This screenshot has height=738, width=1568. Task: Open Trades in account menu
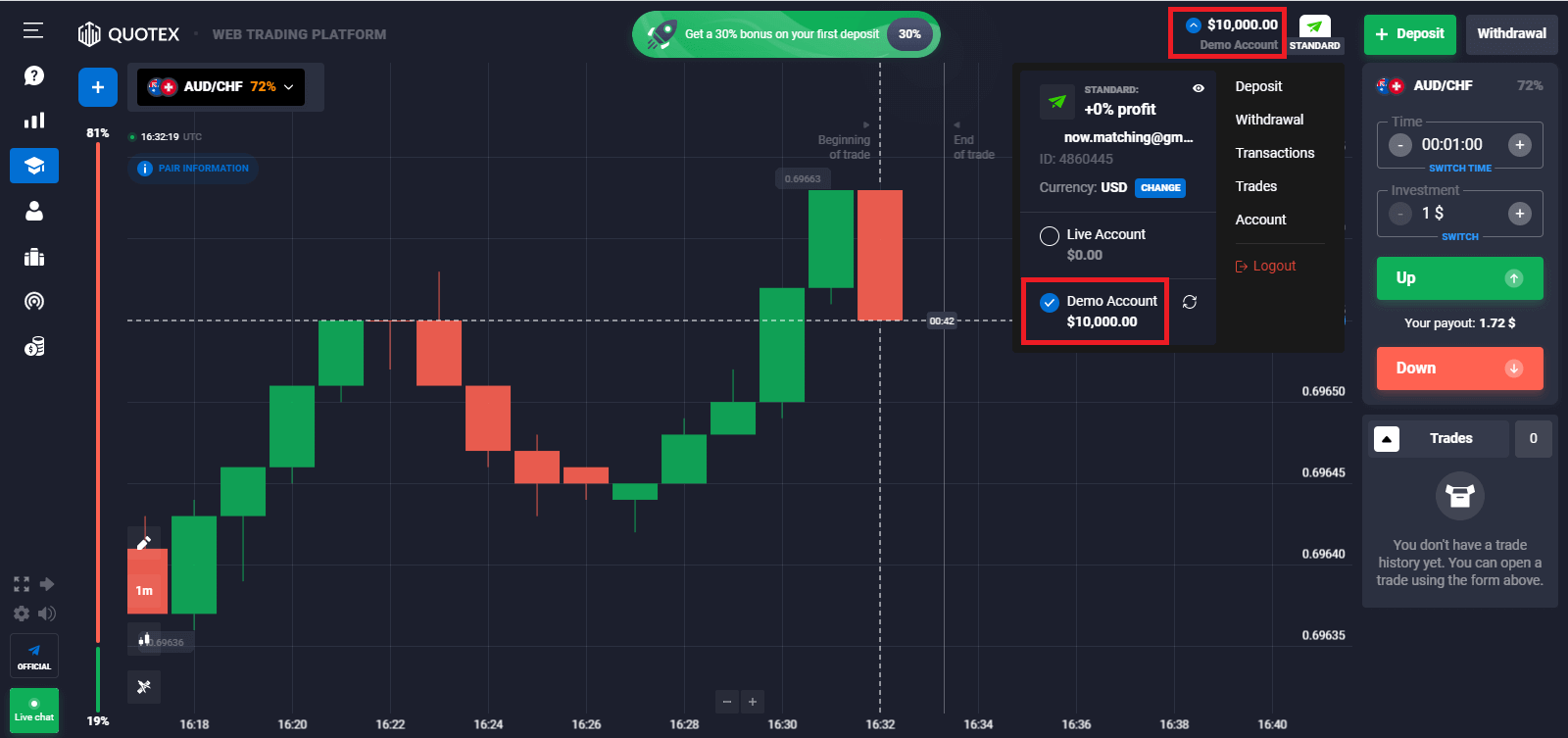click(1256, 186)
